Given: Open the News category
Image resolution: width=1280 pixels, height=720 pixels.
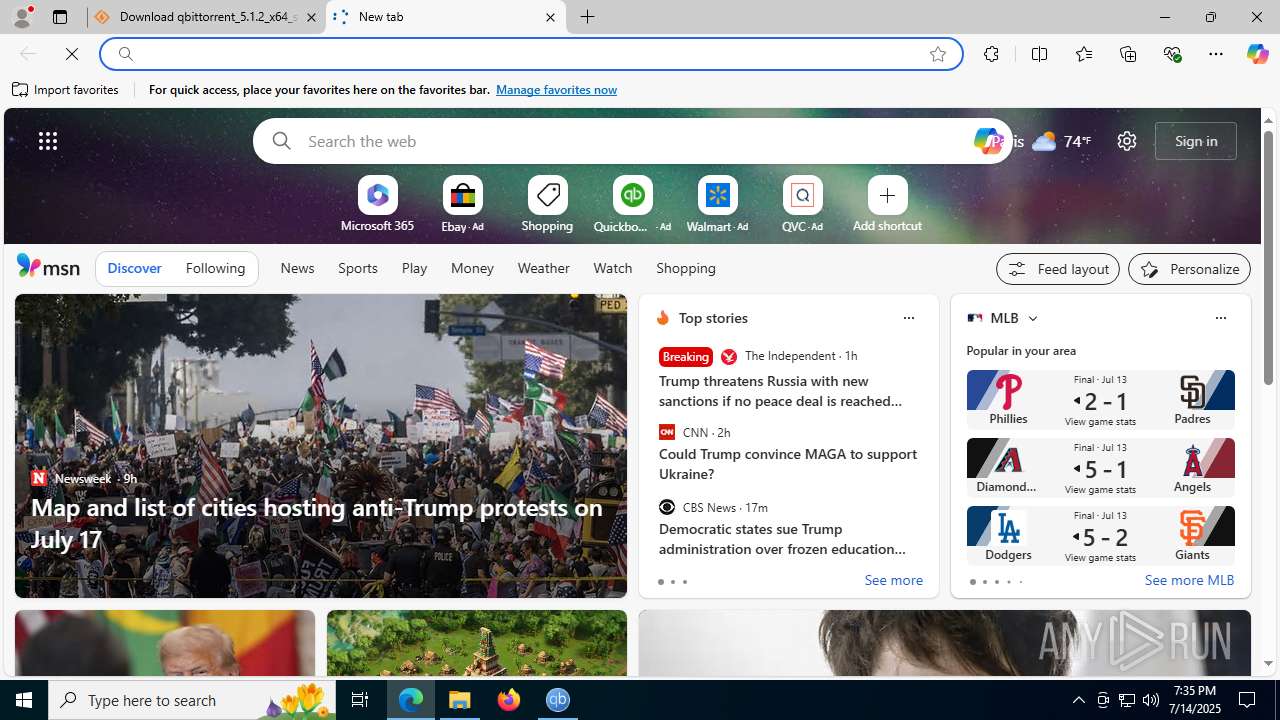Looking at the screenshot, I should click(297, 268).
